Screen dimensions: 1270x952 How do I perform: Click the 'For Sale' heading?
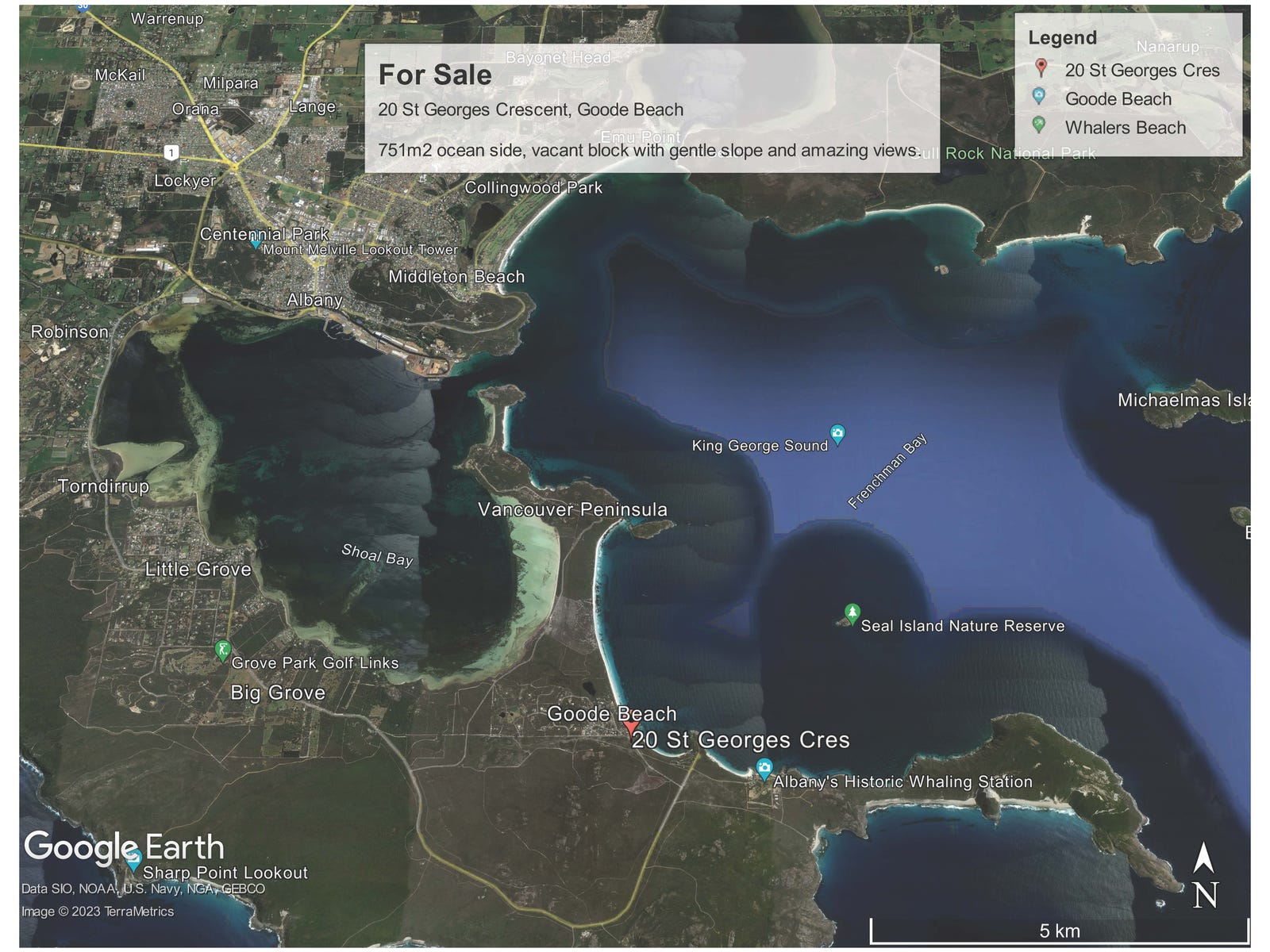(435, 75)
